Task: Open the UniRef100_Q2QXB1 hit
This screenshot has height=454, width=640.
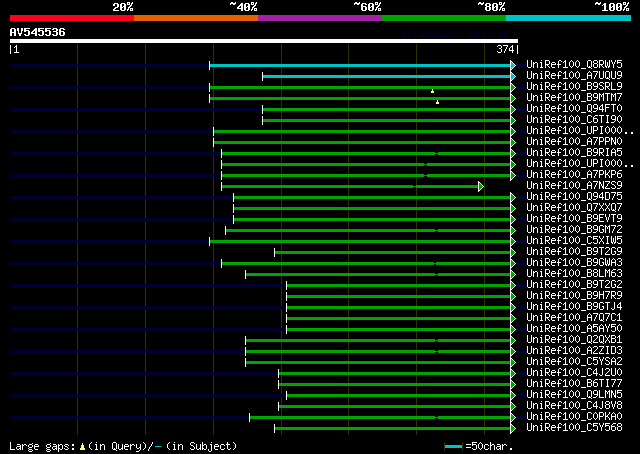Action: tap(574, 340)
